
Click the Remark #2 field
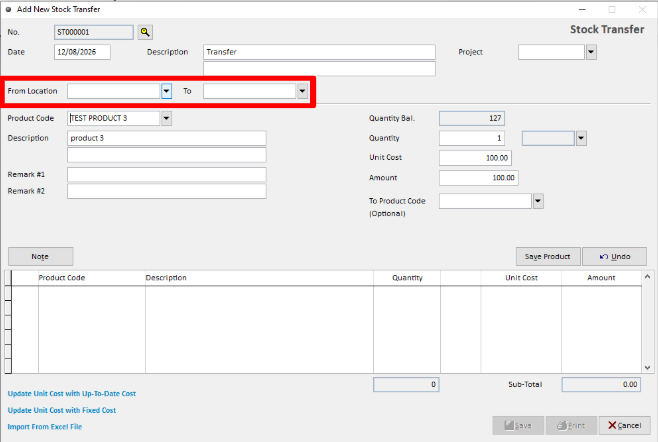167,191
